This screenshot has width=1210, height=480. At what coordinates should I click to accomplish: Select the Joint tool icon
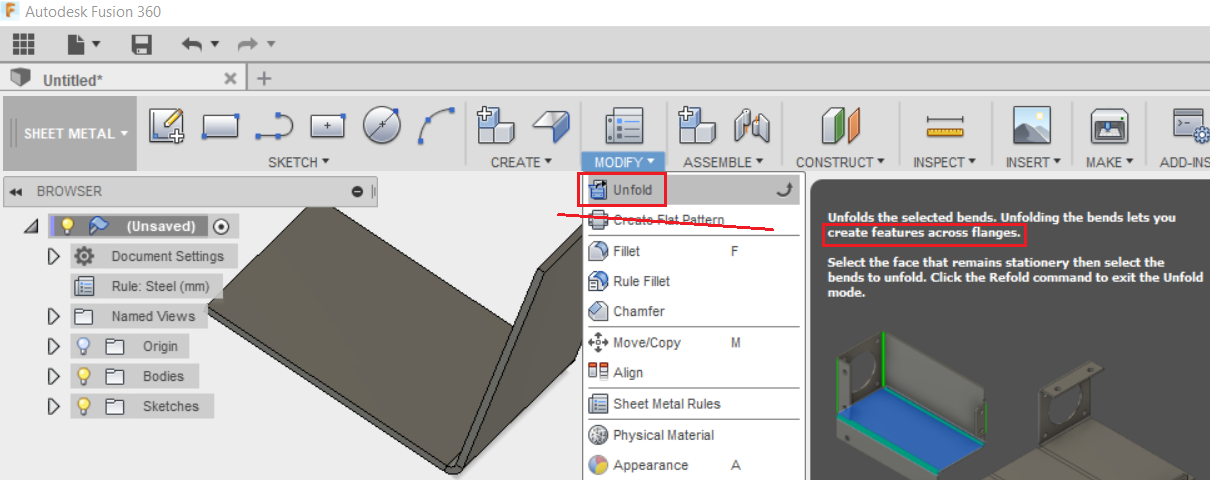(751, 126)
